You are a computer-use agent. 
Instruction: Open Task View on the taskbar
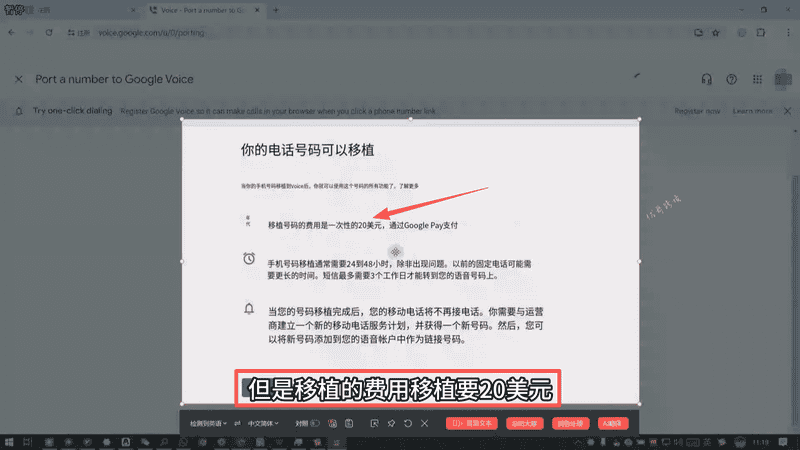[27, 442]
